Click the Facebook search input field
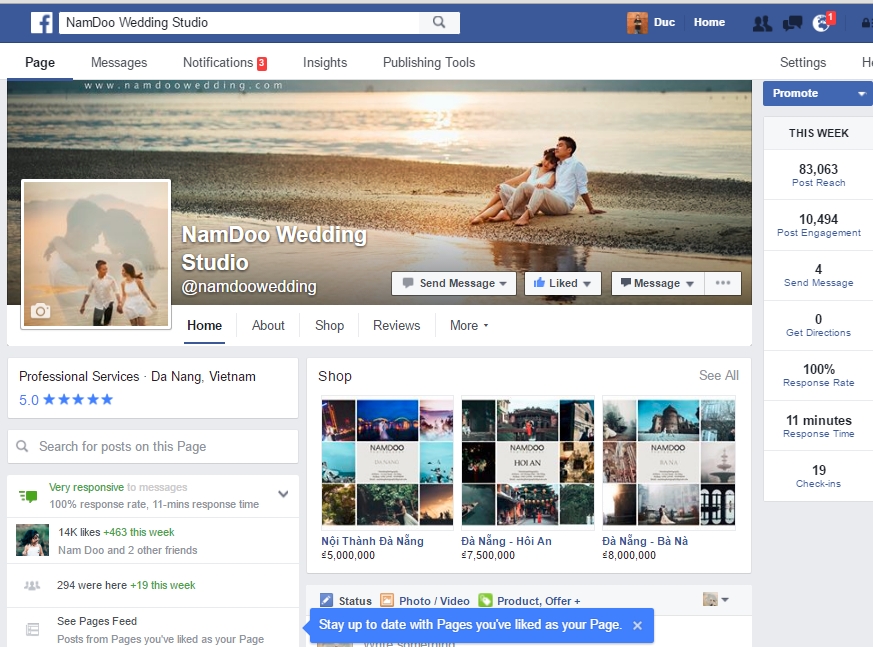This screenshot has width=873, height=647. pyautogui.click(x=239, y=22)
